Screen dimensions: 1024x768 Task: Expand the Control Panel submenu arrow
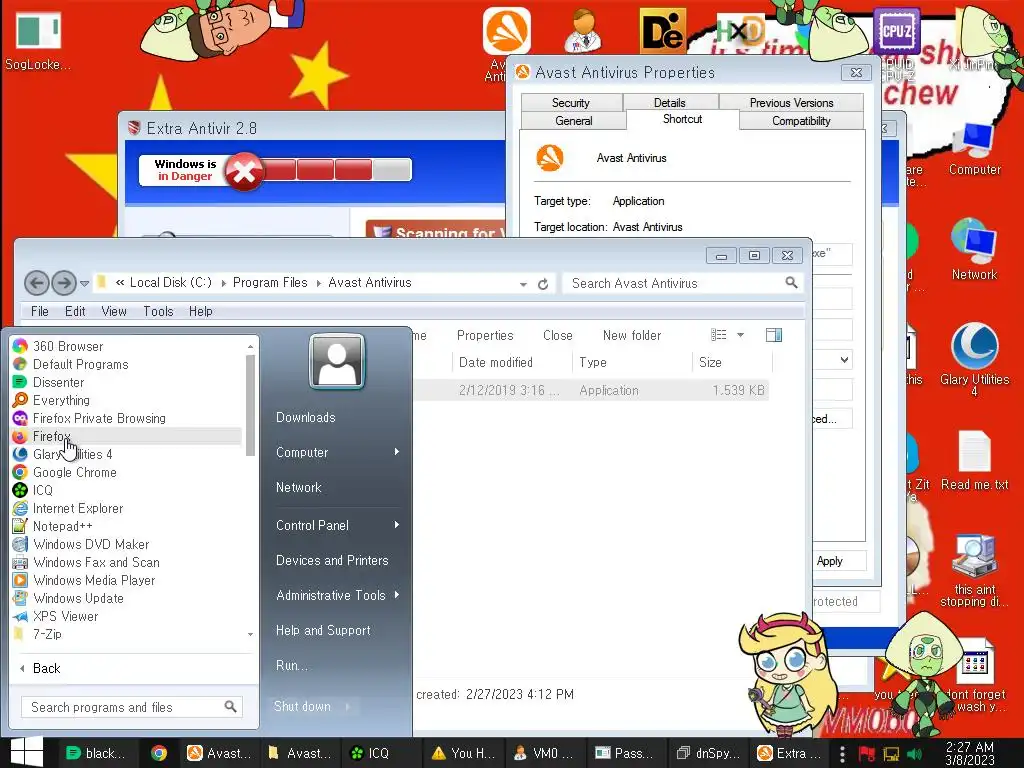396,525
